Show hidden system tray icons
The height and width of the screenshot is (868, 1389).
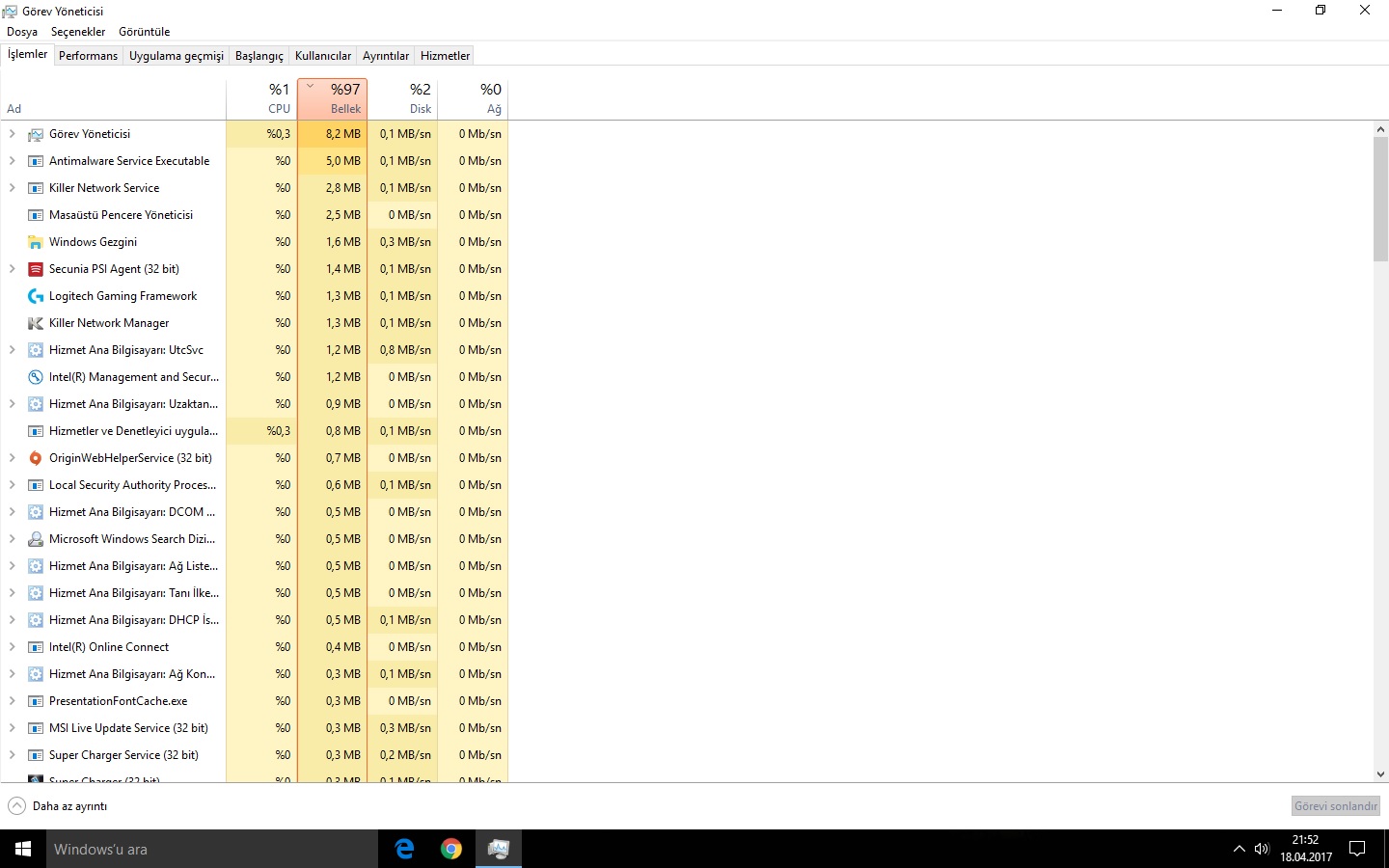pyautogui.click(x=1239, y=849)
